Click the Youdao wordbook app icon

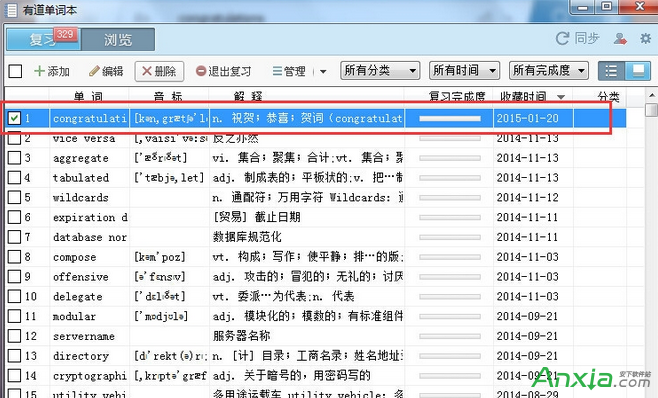(x=11, y=10)
